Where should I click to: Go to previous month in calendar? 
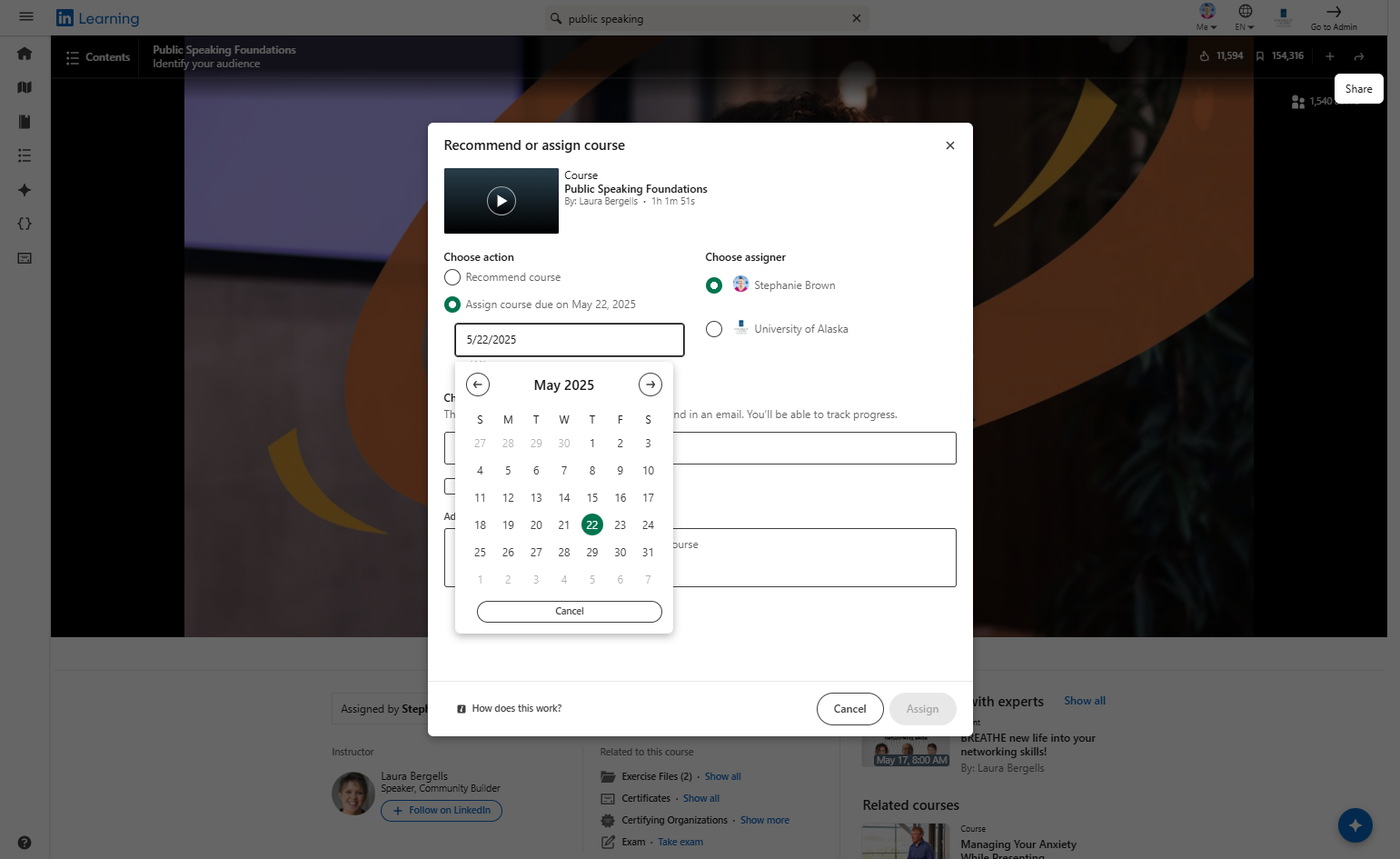pyautogui.click(x=477, y=385)
